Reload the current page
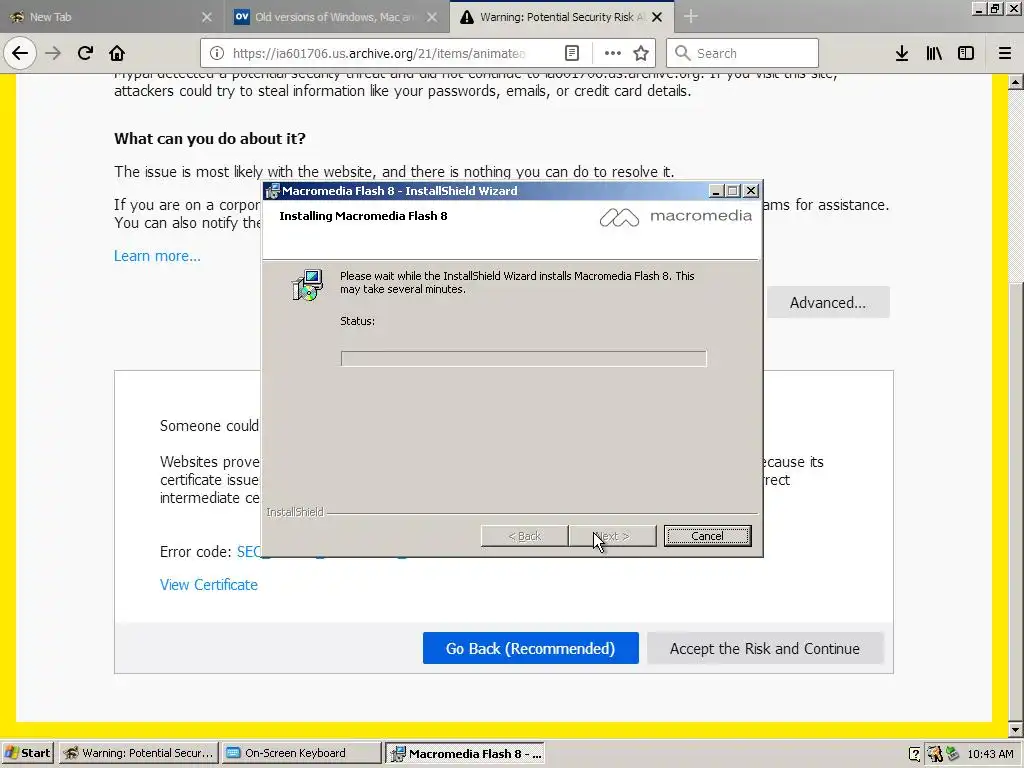This screenshot has height=768, width=1024. 85,53
